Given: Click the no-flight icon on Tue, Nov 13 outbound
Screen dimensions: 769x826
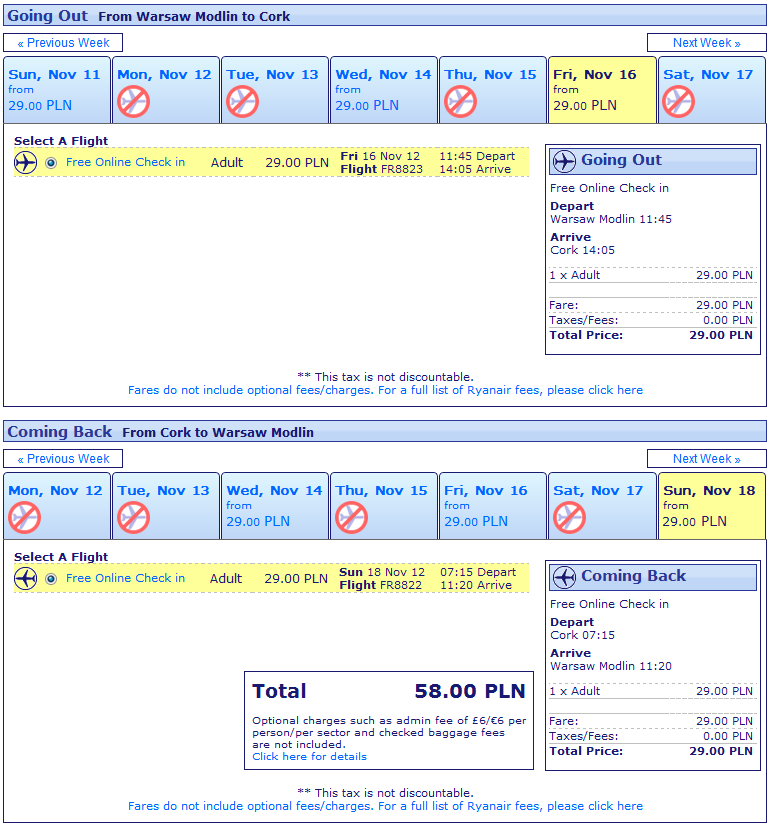Looking at the screenshot, I should click(x=242, y=101).
